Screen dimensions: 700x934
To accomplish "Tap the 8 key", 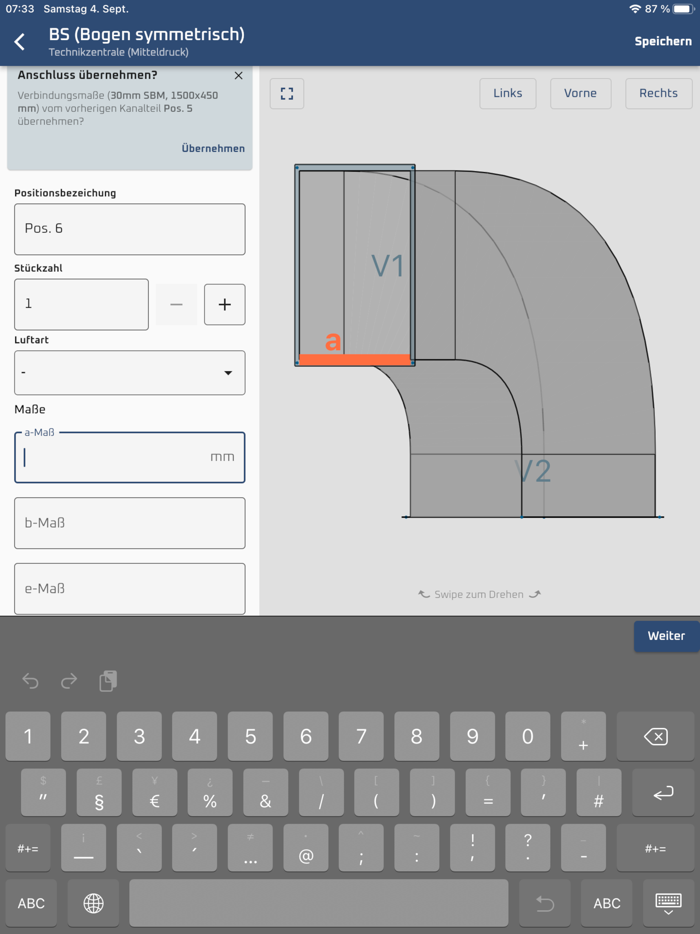I will [x=416, y=737].
